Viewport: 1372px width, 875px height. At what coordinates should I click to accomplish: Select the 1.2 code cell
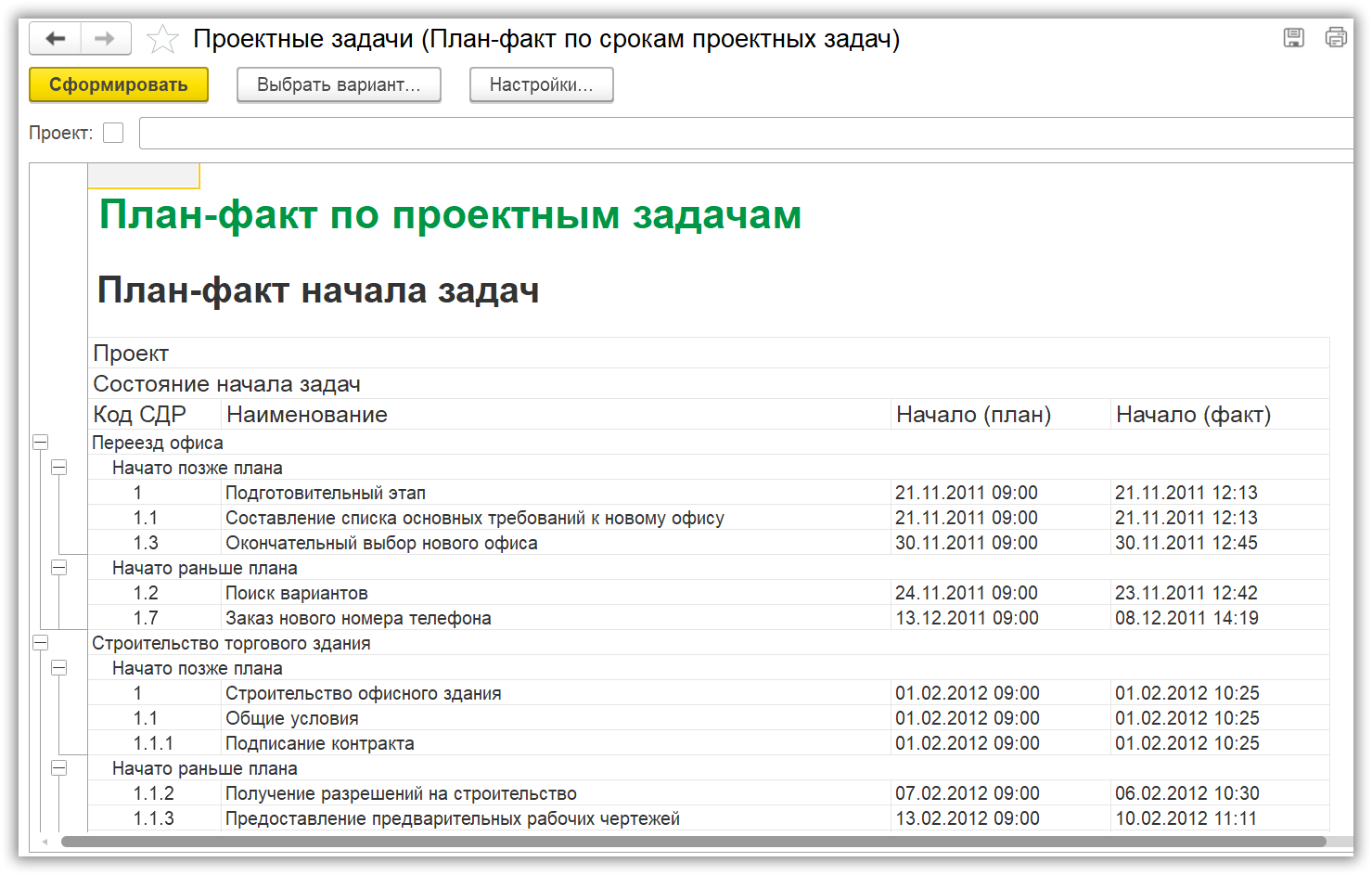tap(155, 593)
